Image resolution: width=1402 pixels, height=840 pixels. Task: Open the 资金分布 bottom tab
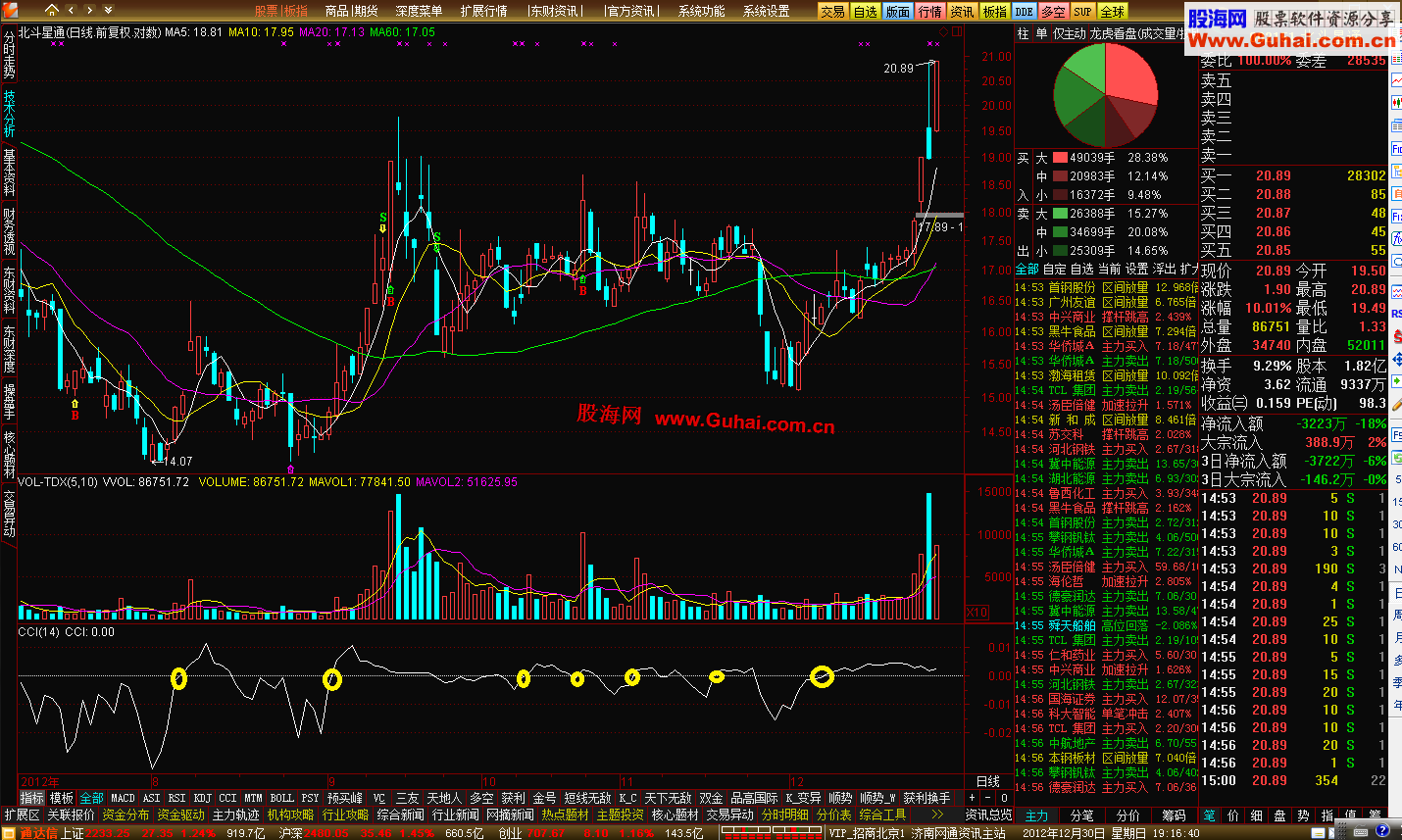coord(126,815)
